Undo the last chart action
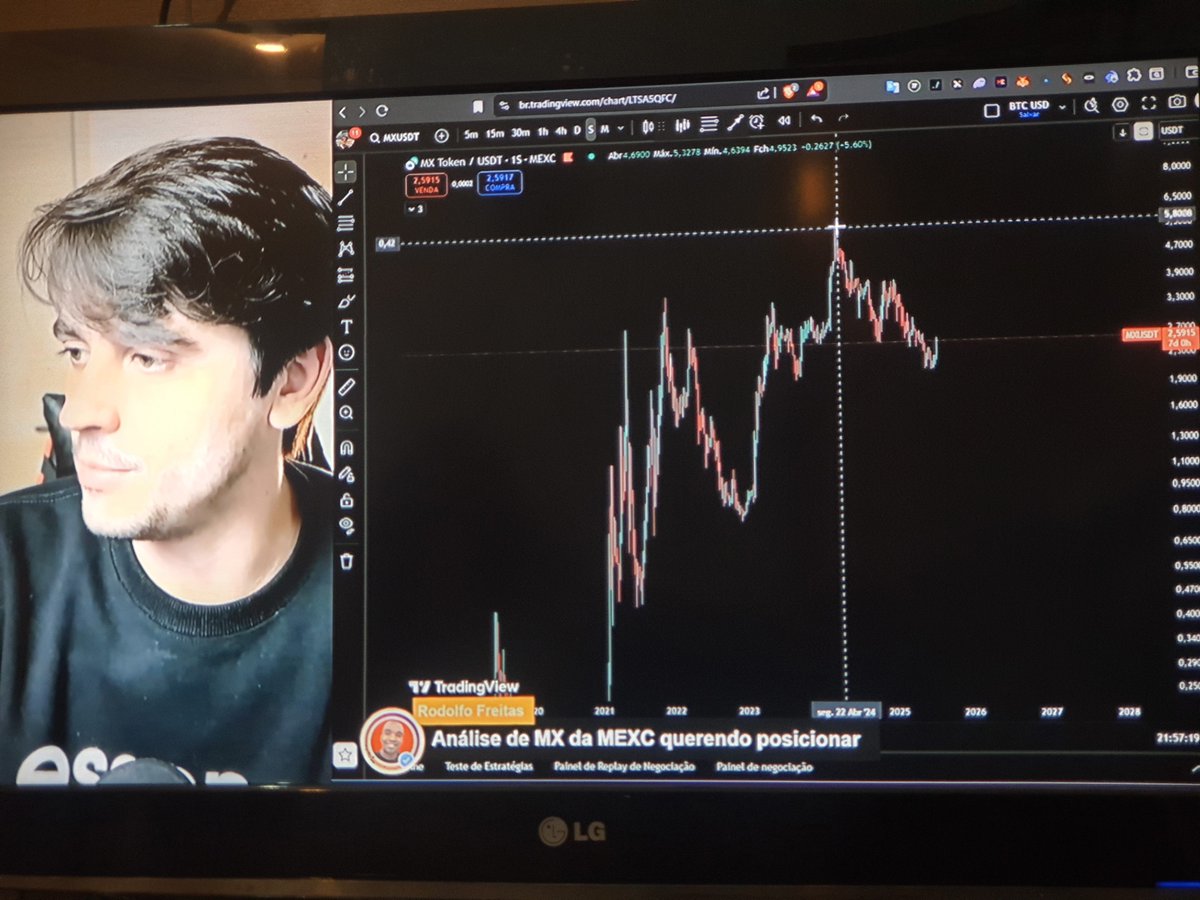 pos(817,119)
